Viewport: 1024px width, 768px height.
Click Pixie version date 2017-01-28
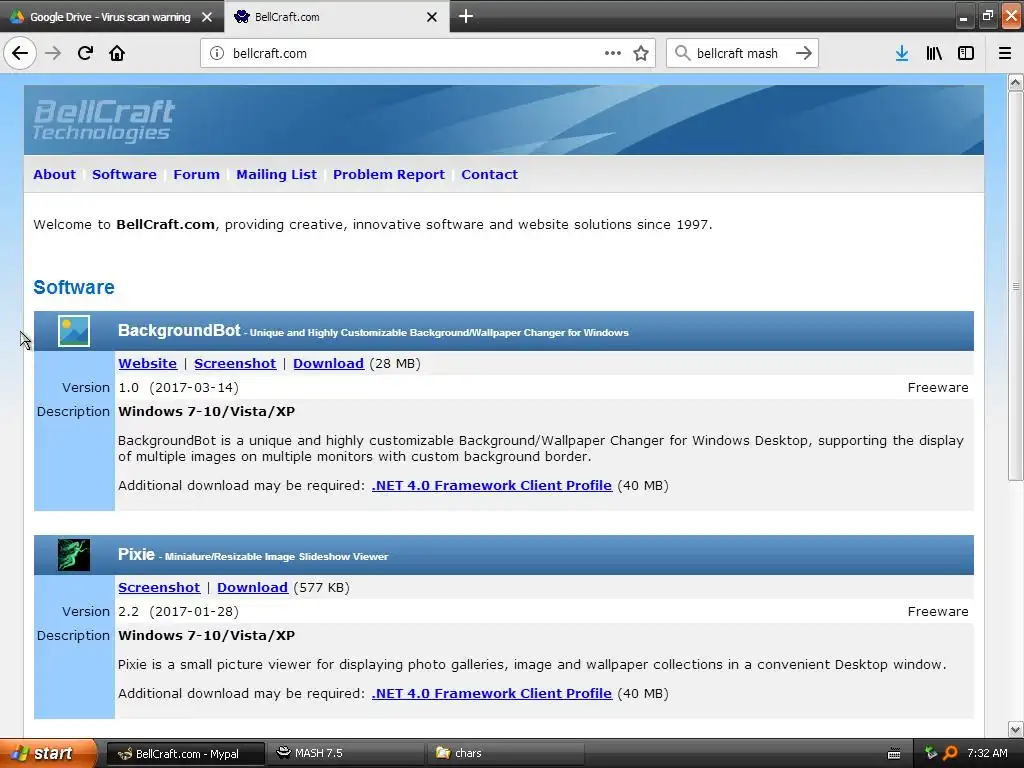[x=194, y=612]
